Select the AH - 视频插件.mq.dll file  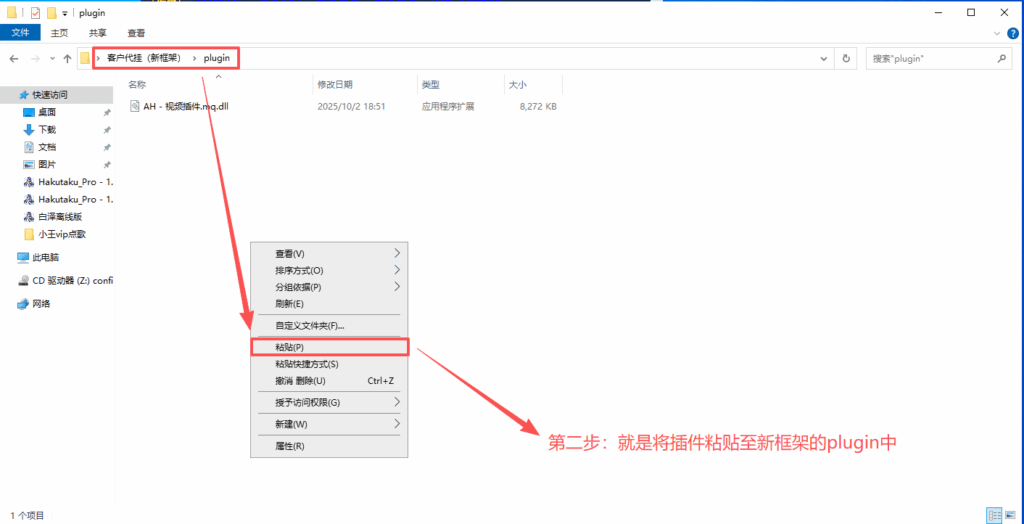pos(185,106)
